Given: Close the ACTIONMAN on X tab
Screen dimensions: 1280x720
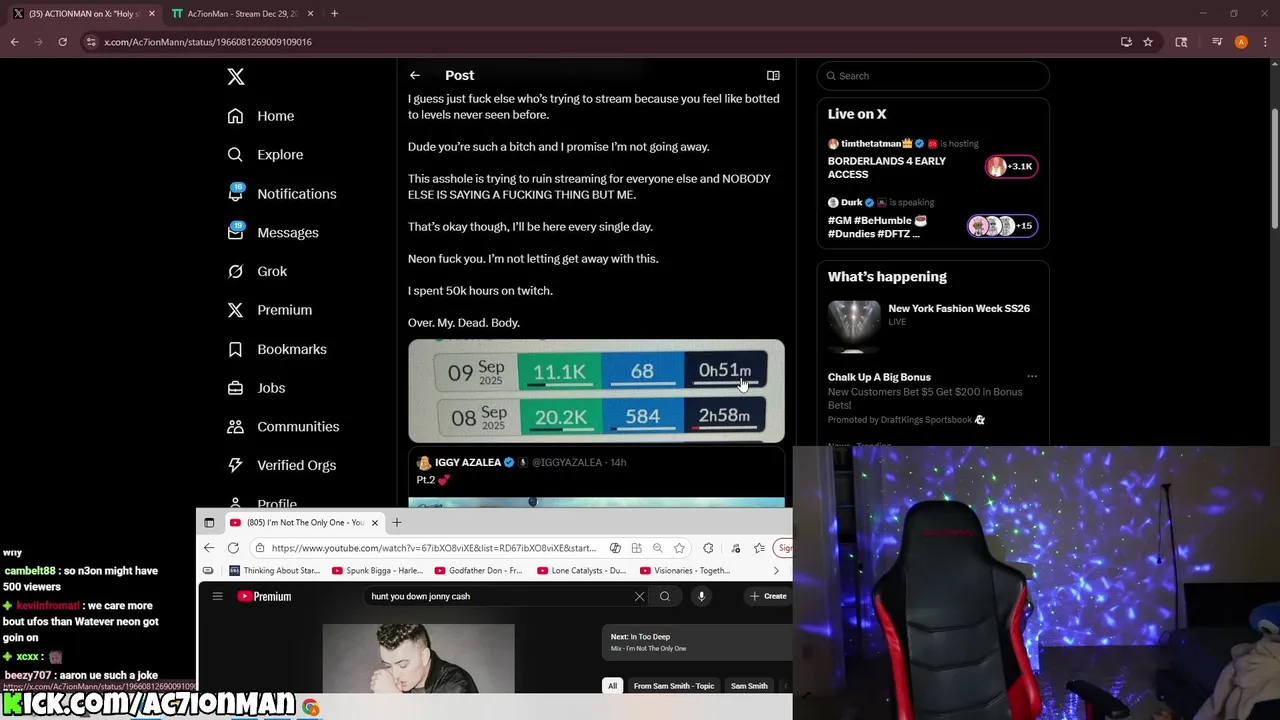Looking at the screenshot, I should [x=152, y=14].
